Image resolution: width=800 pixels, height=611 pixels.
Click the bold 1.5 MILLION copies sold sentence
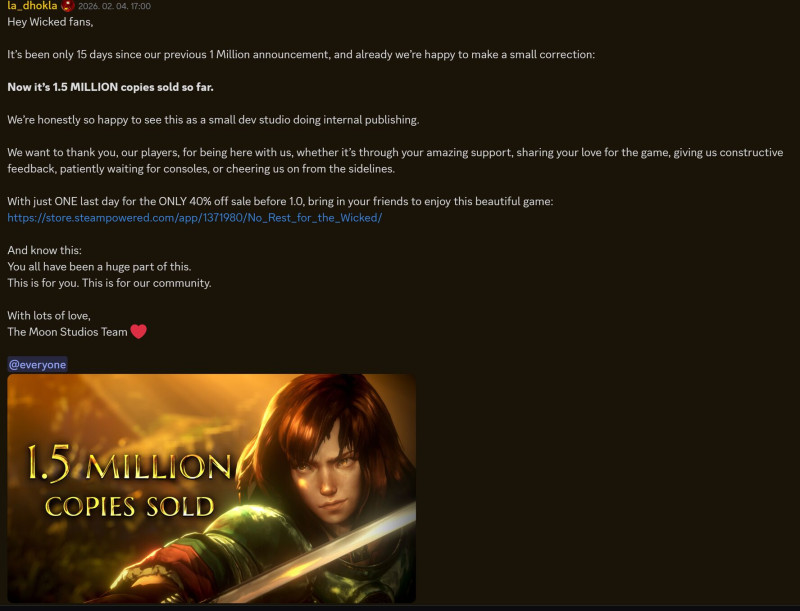coord(110,87)
